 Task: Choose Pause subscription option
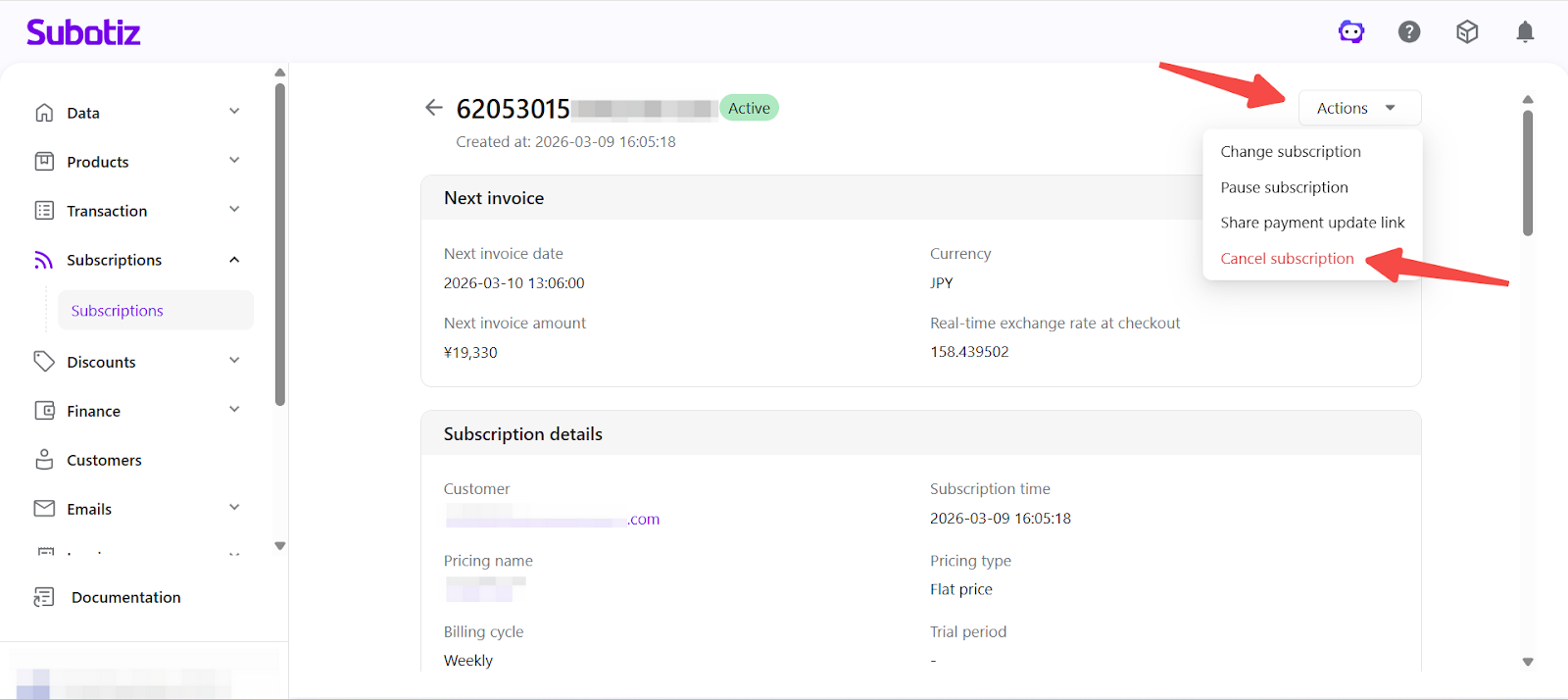[x=1284, y=187]
